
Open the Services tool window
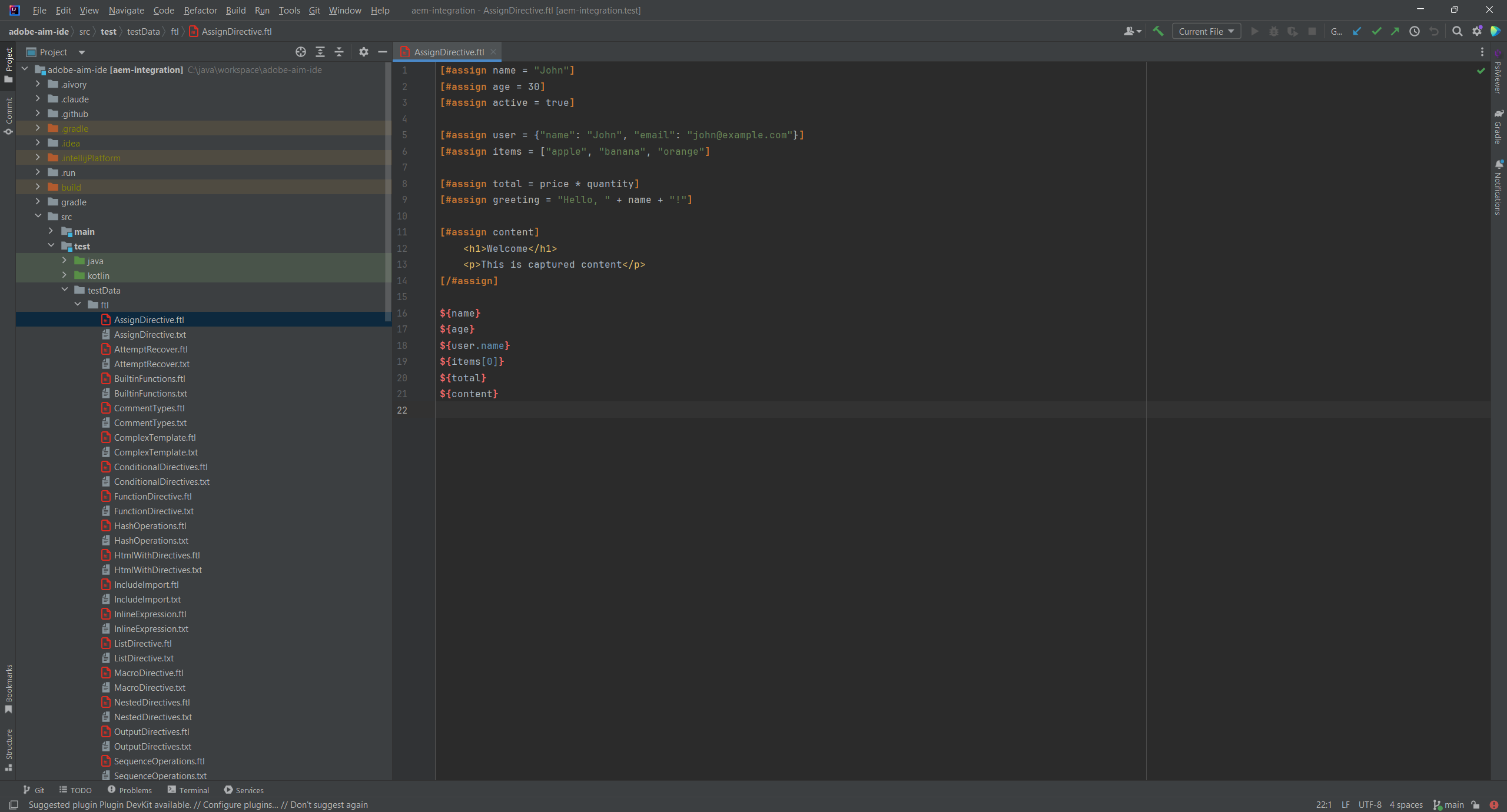pyautogui.click(x=244, y=790)
